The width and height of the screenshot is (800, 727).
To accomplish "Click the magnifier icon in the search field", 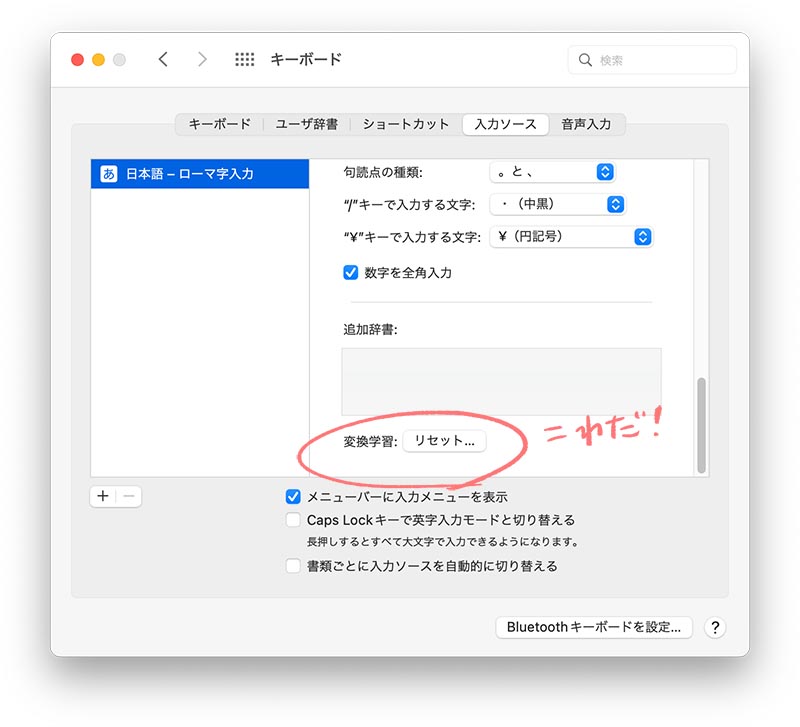I will coord(585,59).
